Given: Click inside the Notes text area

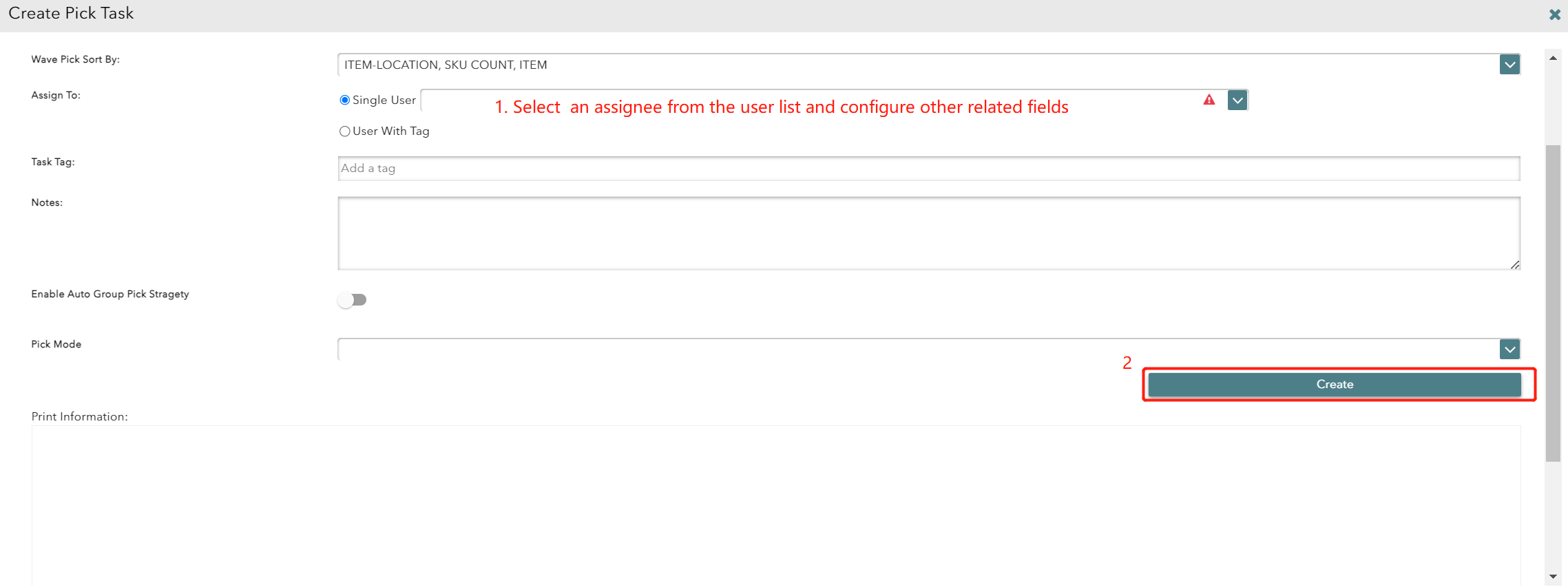Looking at the screenshot, I should 928,233.
